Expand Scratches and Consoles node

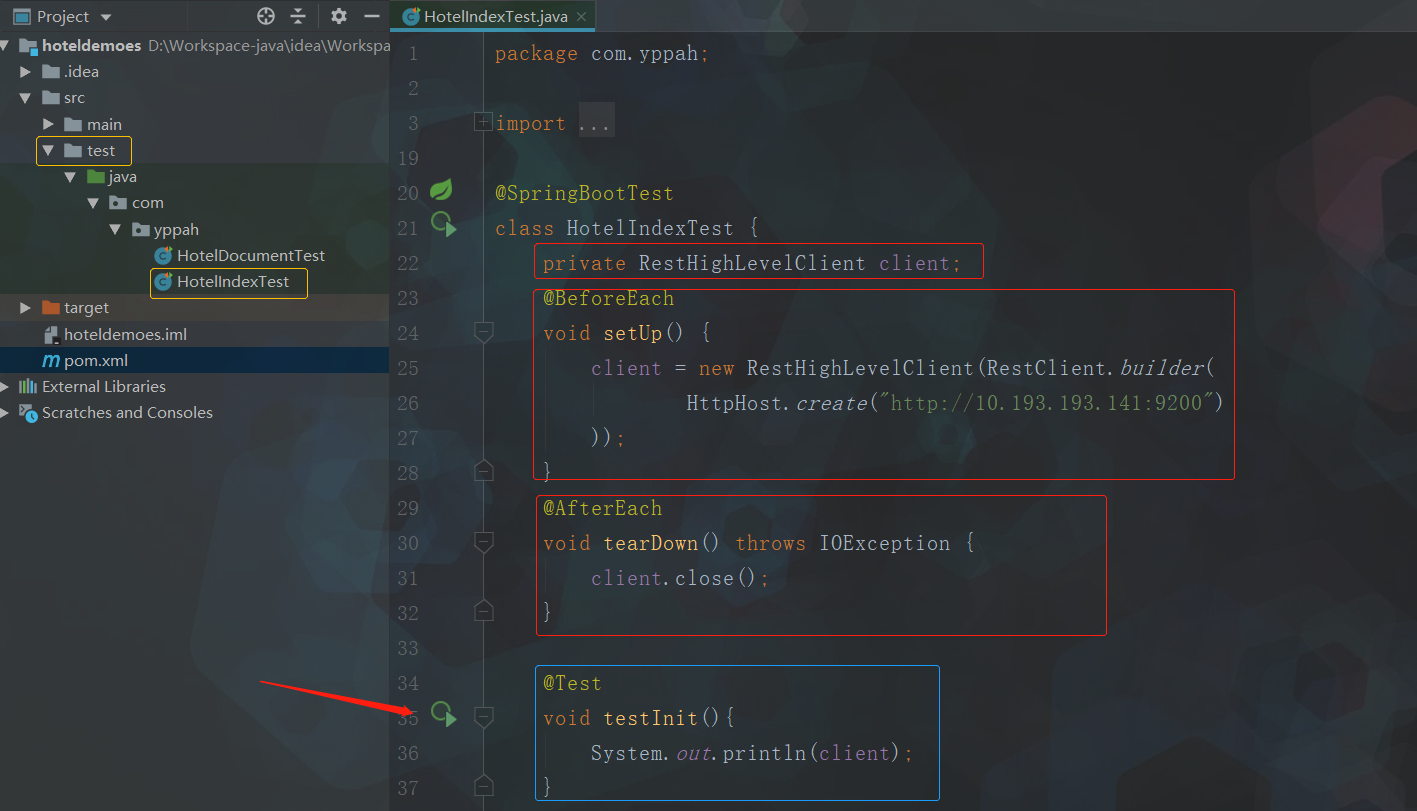[5, 412]
